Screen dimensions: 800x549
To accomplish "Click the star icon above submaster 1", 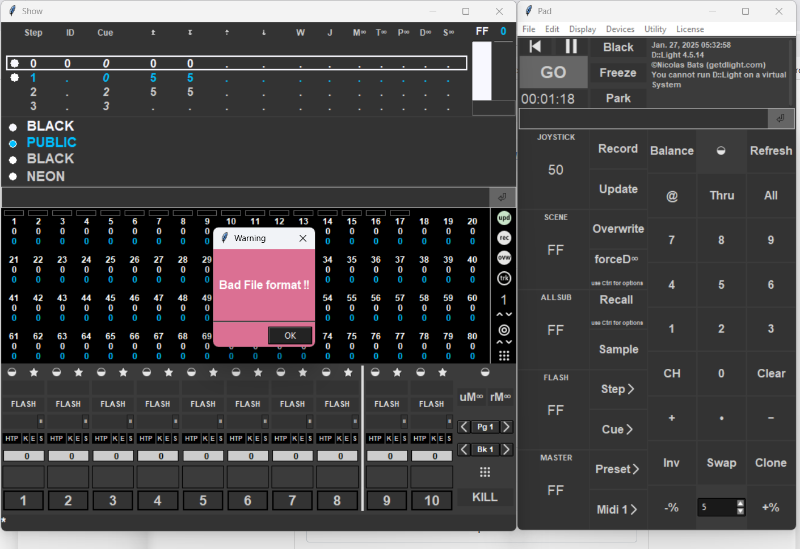I will (33, 372).
